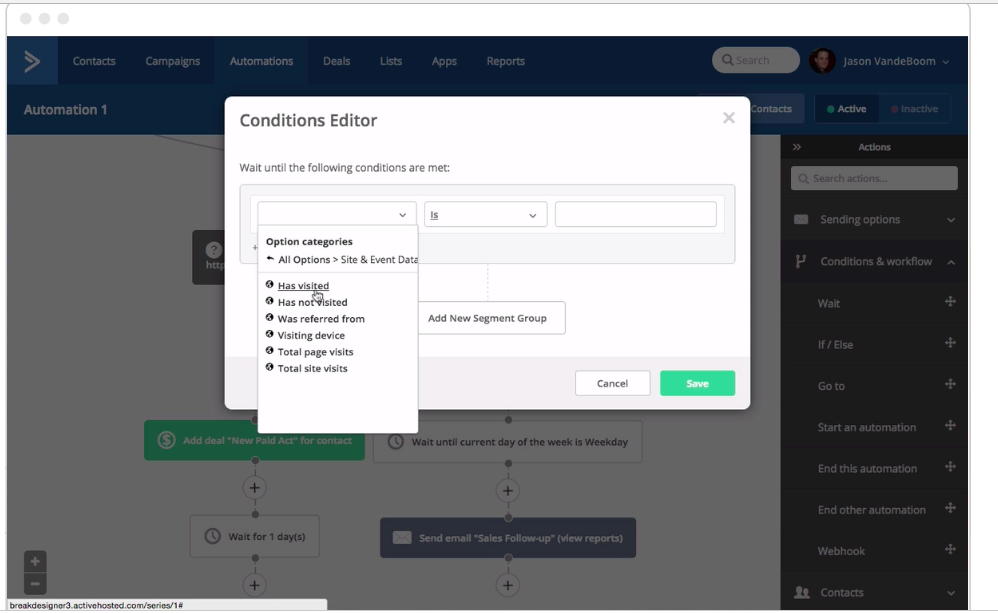Open the Deals menu item
Viewport: 998px width, 613px height.
336,60
